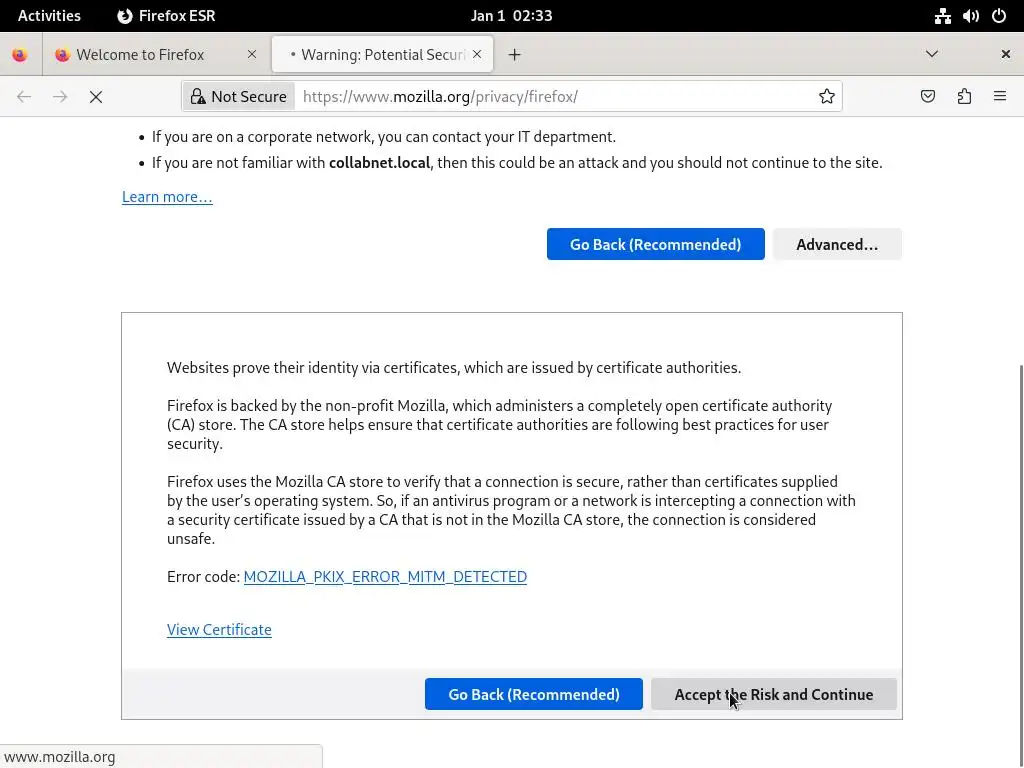Open the Activities overview
Image resolution: width=1024 pixels, height=768 pixels.
click(x=50, y=16)
